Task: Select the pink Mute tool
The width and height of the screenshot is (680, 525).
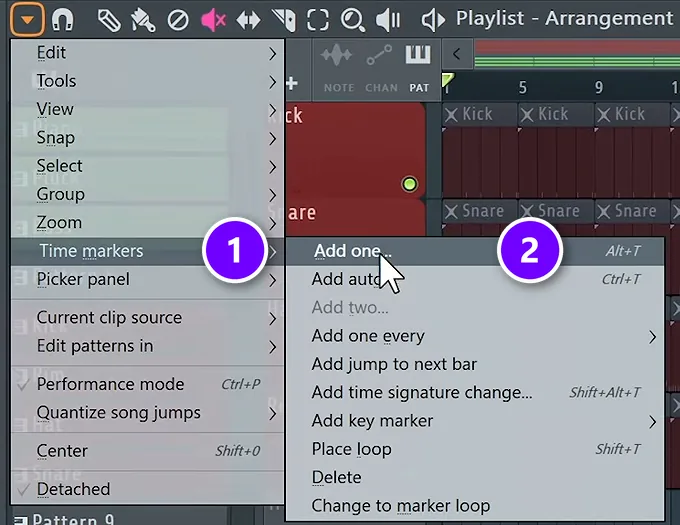Action: point(213,20)
